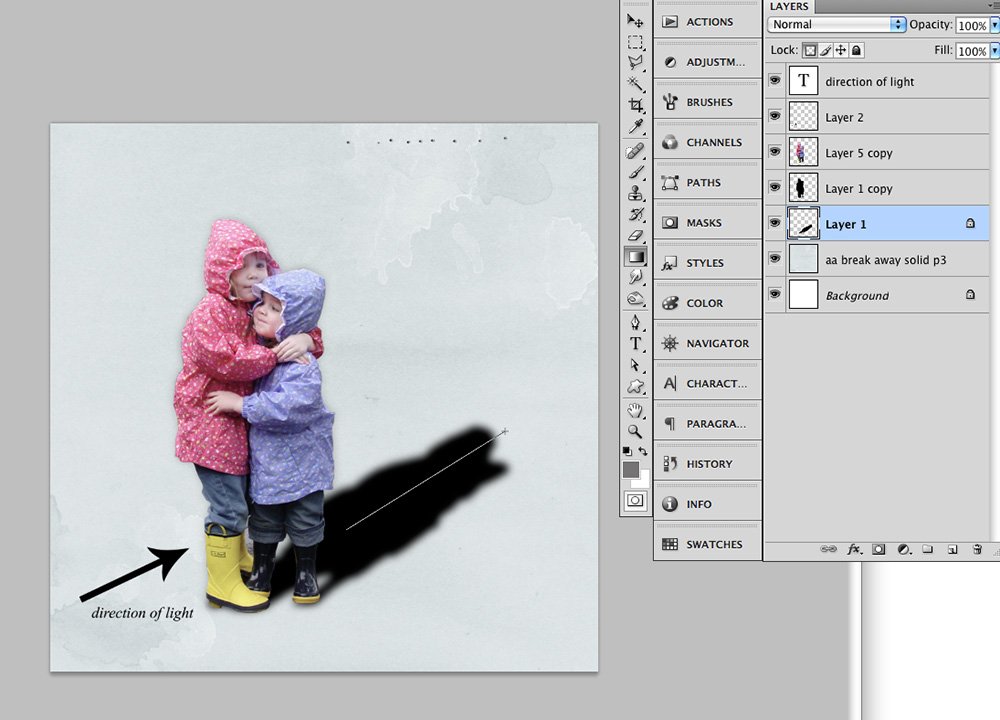The height and width of the screenshot is (720, 1000).
Task: Toggle Lock transparent pixels
Action: click(810, 50)
